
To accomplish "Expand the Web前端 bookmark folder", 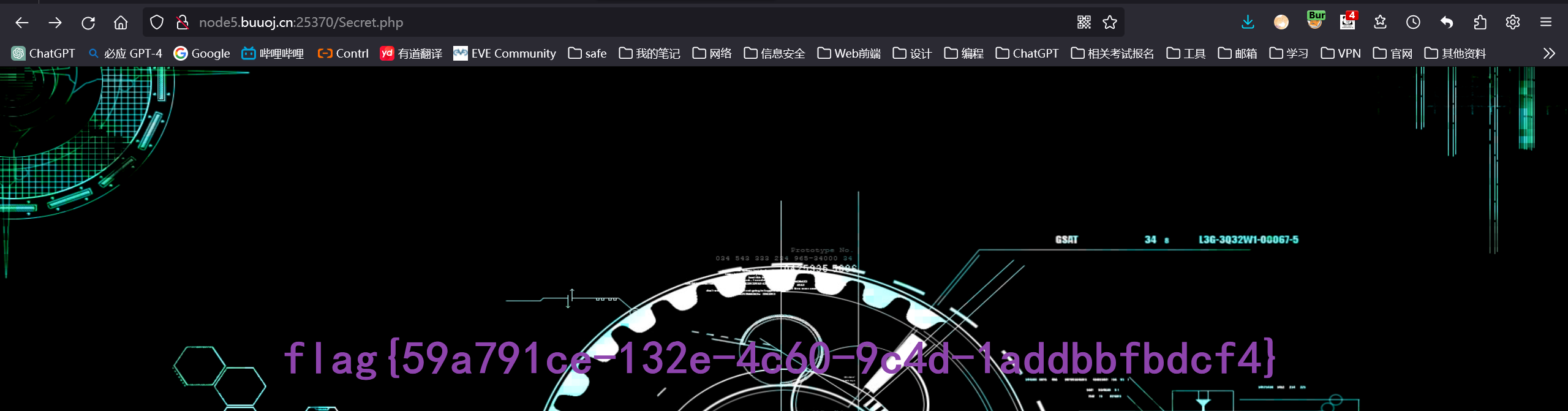I will [x=850, y=54].
